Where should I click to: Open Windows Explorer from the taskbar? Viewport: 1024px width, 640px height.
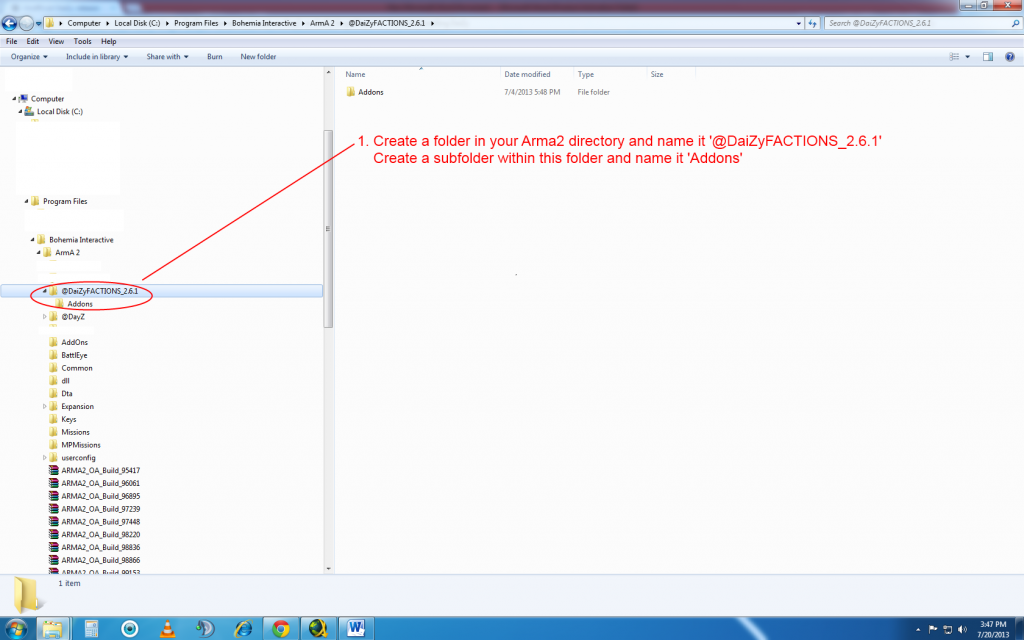click(x=52, y=628)
